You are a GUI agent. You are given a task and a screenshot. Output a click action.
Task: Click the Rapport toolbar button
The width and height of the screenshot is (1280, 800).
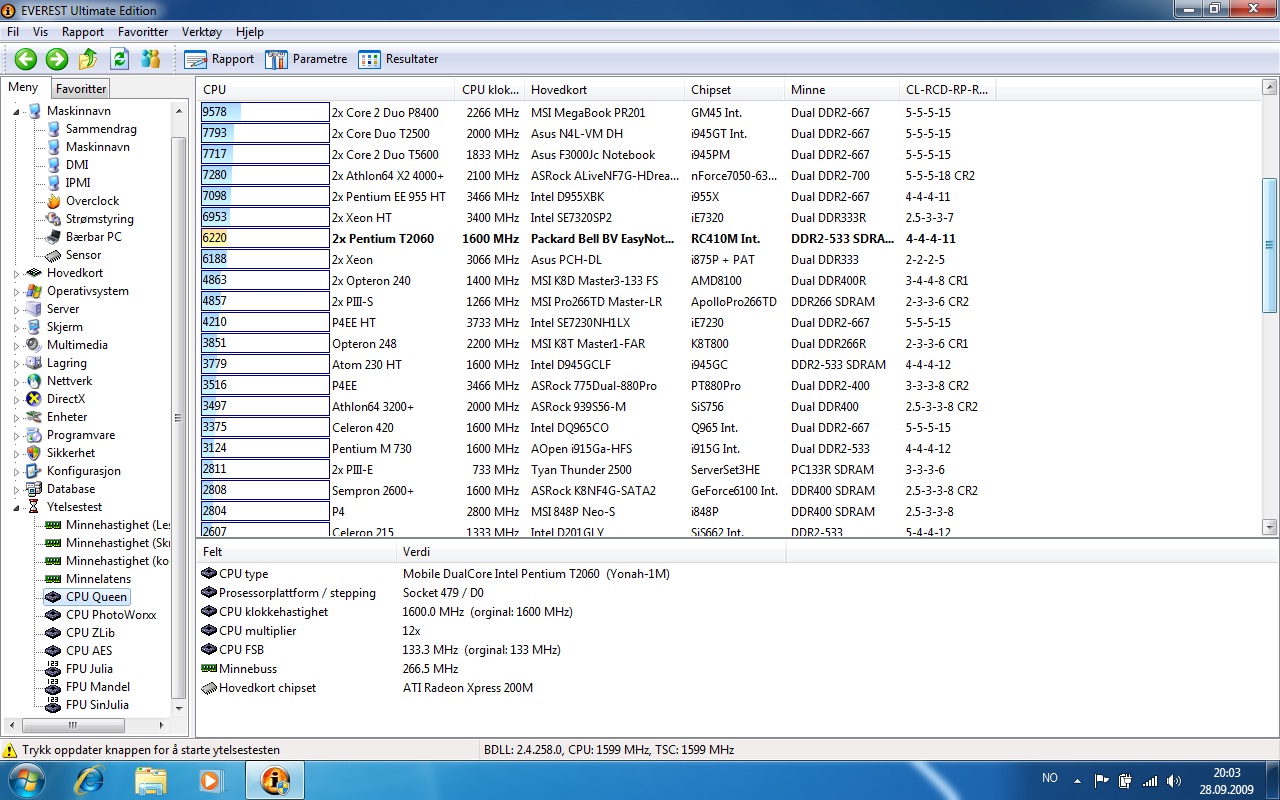(219, 59)
